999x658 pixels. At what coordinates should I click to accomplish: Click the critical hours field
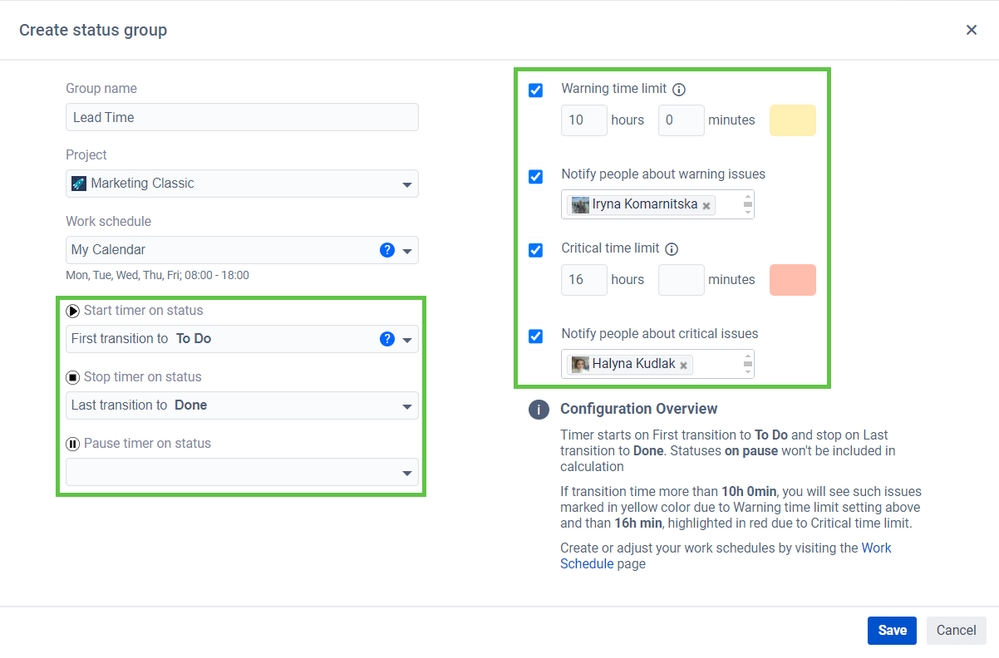(x=584, y=280)
